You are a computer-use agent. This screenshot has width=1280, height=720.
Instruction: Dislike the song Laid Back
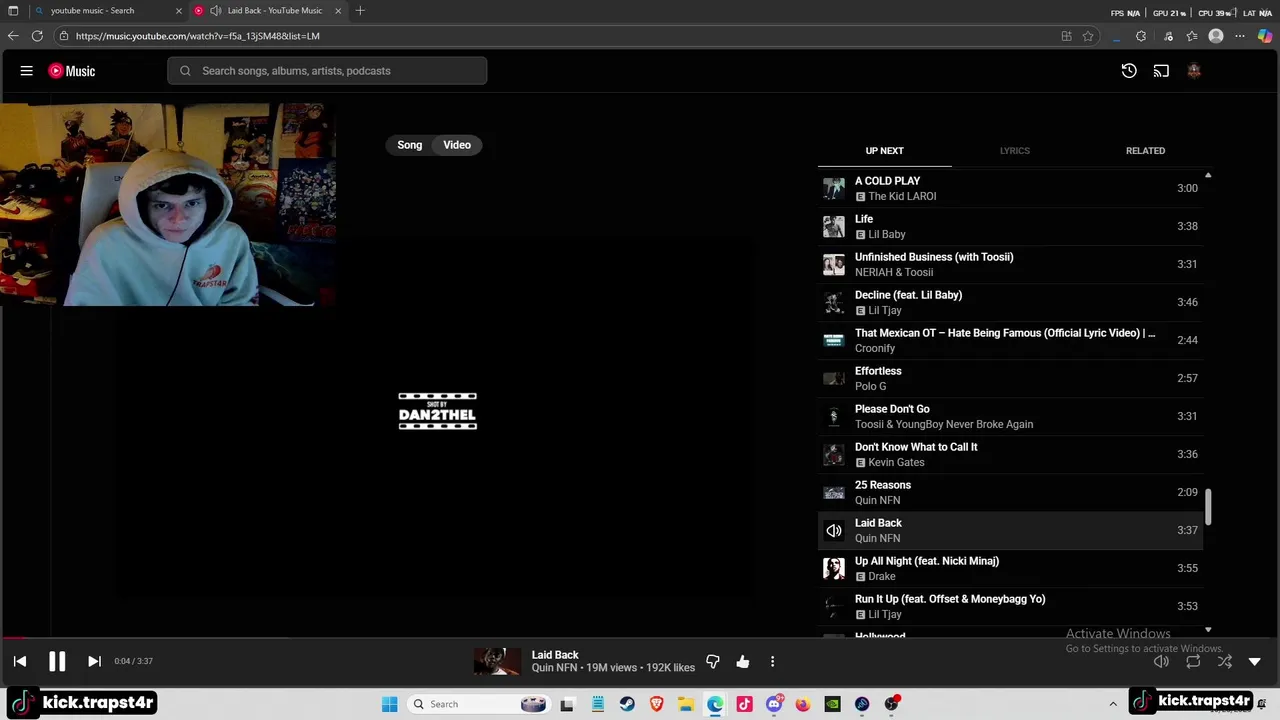tap(713, 662)
